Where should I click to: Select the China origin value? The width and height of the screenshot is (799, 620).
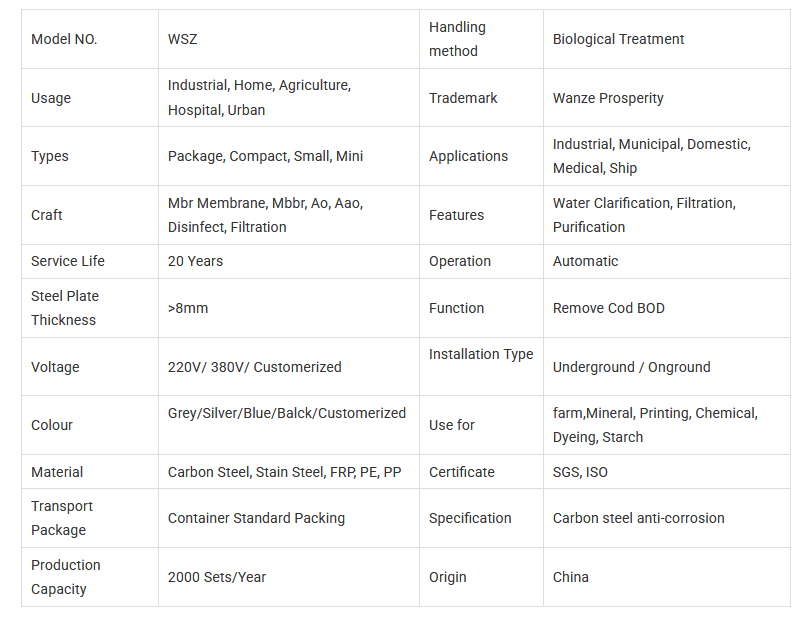click(x=571, y=577)
